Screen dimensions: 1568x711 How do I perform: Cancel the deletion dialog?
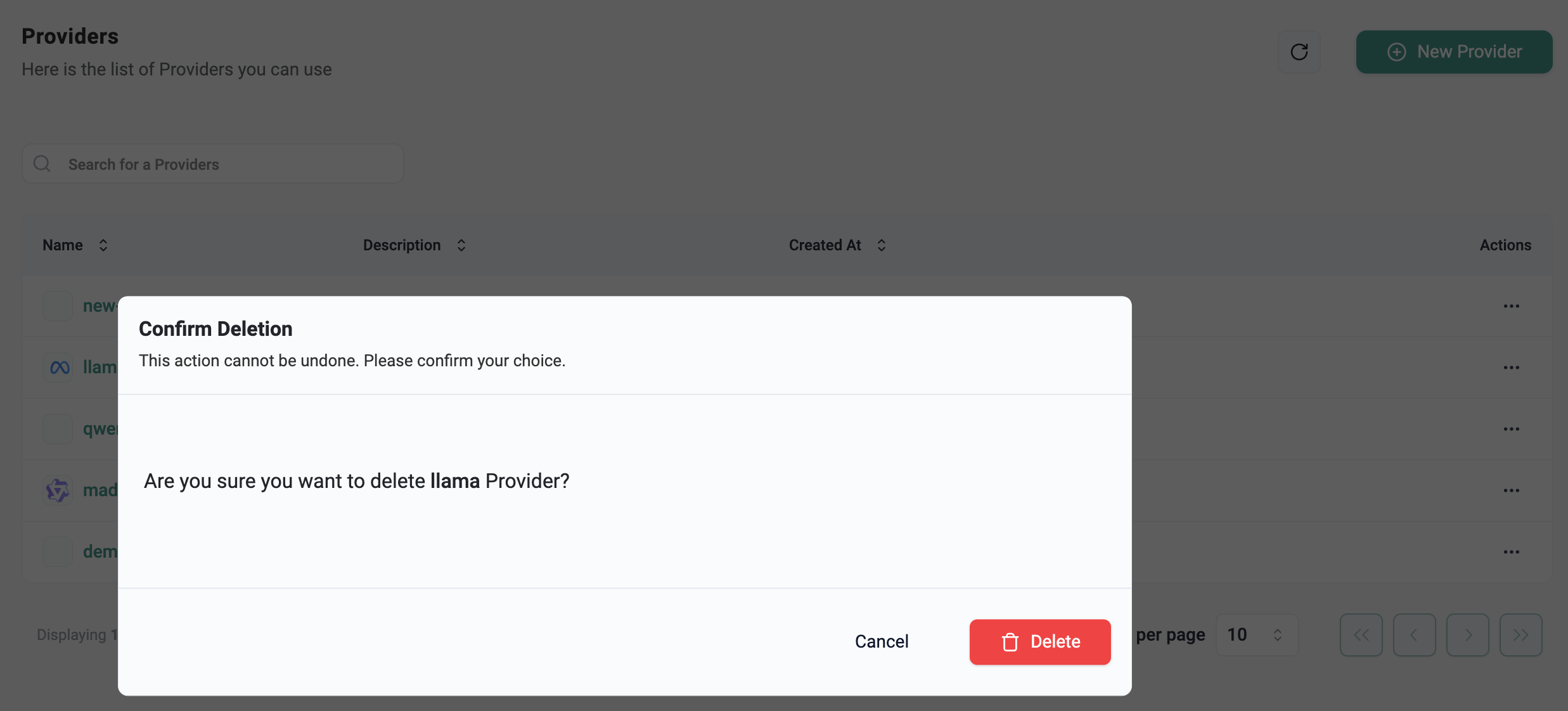pyautogui.click(x=881, y=641)
